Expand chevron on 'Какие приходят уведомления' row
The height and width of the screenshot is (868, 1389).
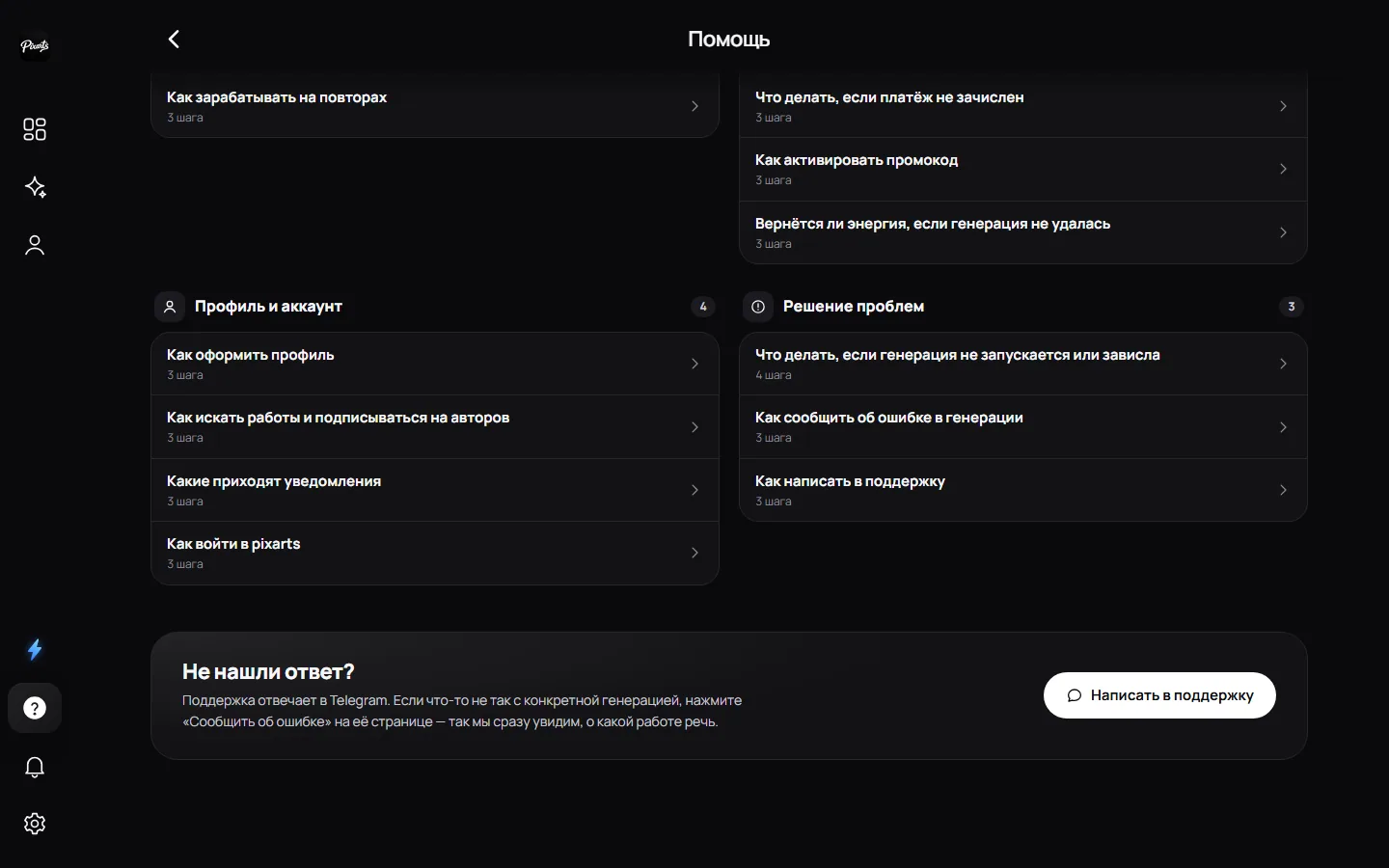pos(694,490)
